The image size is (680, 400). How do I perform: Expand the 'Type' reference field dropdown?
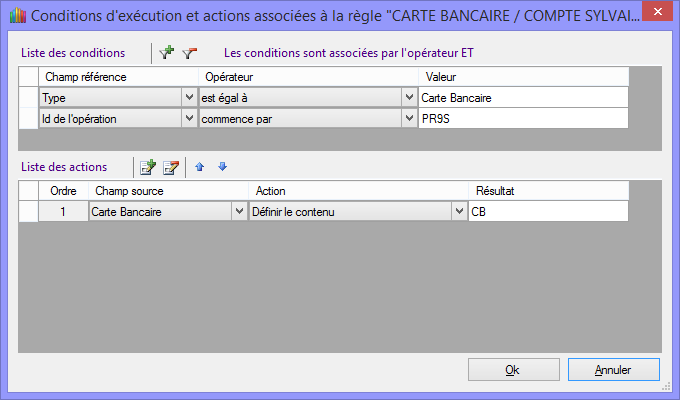pos(189,98)
